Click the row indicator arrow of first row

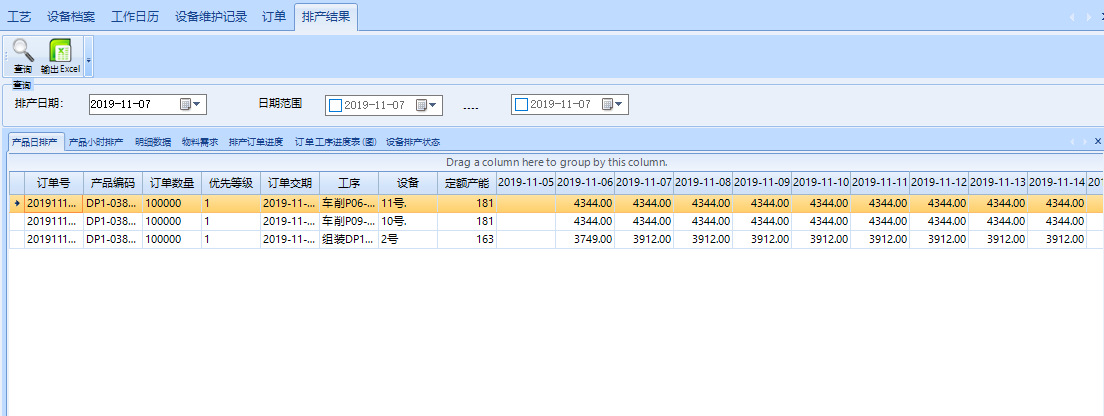click(14, 203)
